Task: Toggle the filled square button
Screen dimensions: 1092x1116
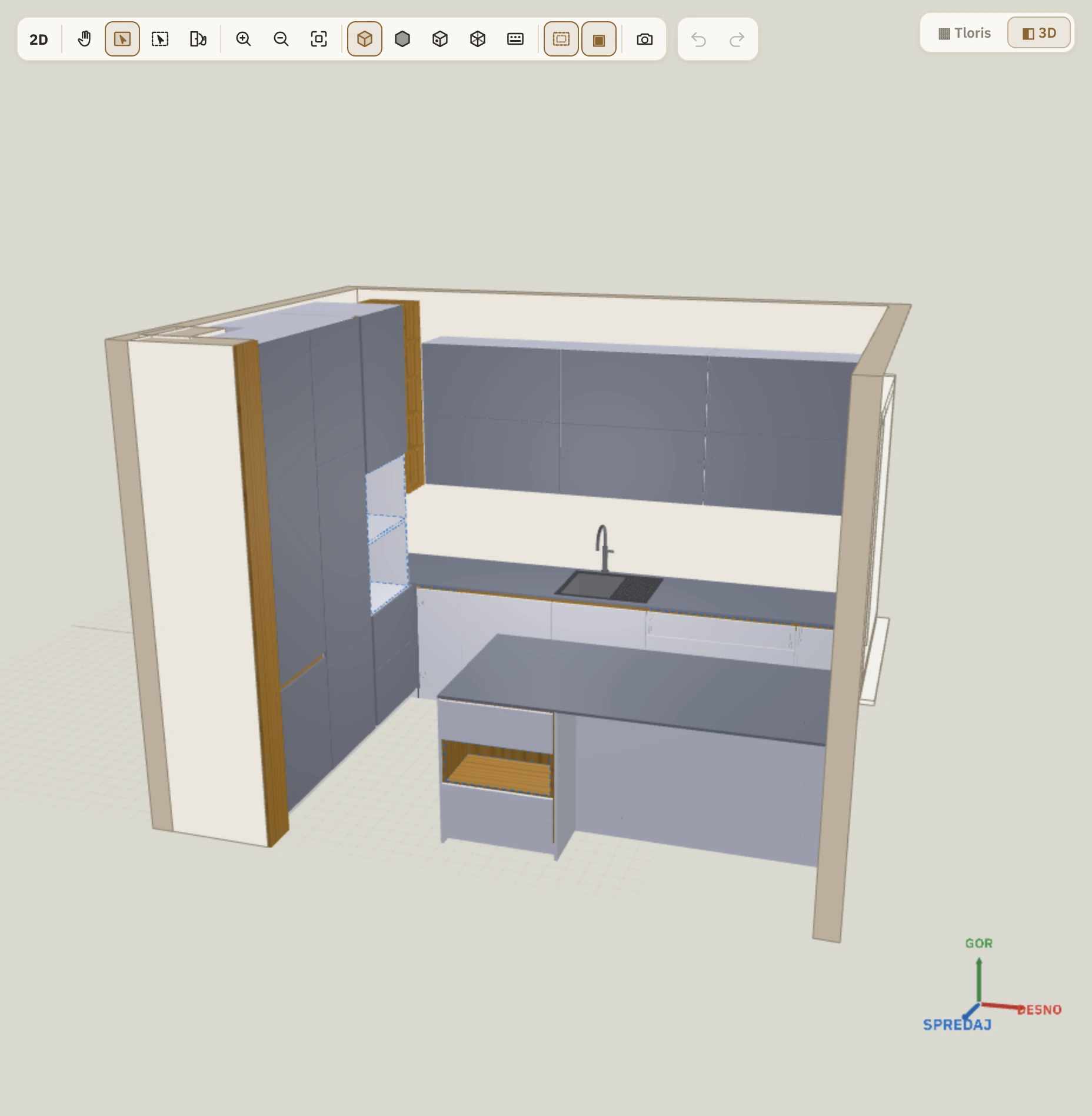Action: click(x=599, y=39)
